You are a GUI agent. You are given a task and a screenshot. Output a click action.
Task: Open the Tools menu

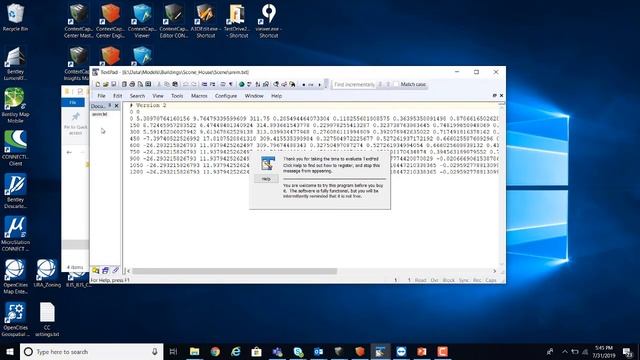pos(177,96)
